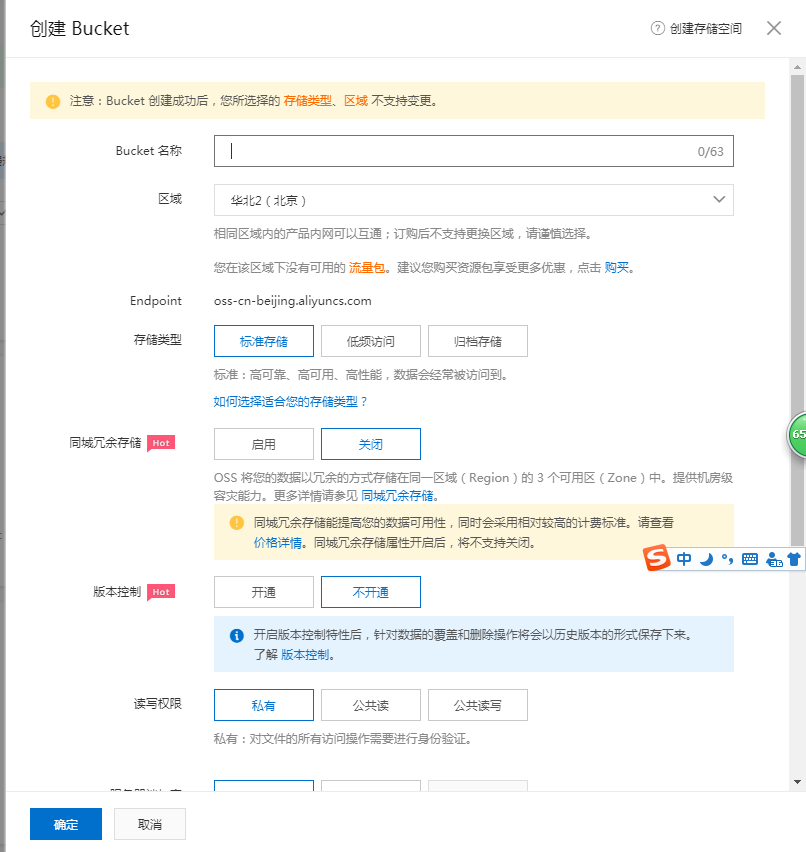Screen dimensions: 806x852
Task: Click the Sogou input method logo icon
Action: (657, 559)
